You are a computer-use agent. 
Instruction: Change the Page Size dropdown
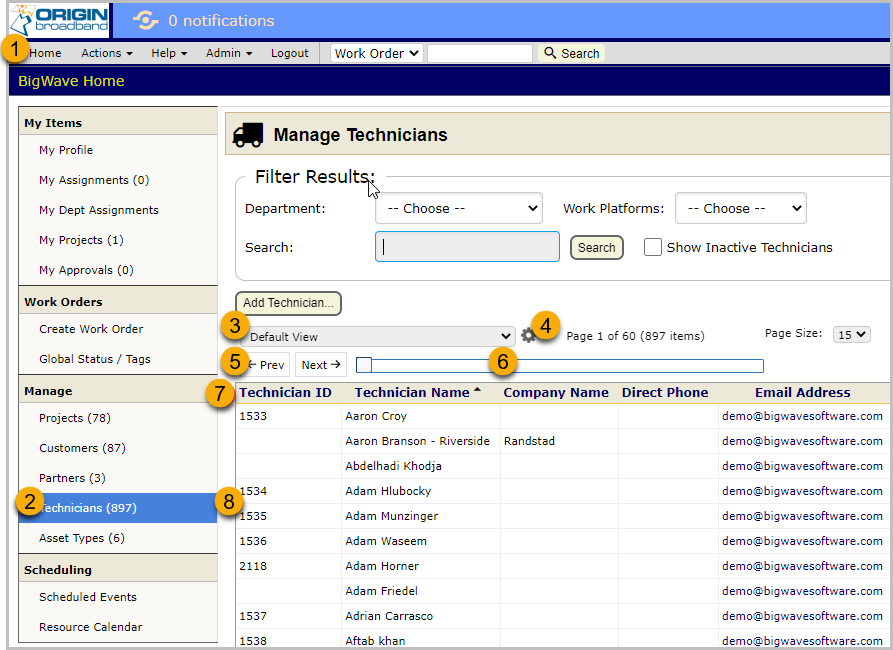(851, 334)
